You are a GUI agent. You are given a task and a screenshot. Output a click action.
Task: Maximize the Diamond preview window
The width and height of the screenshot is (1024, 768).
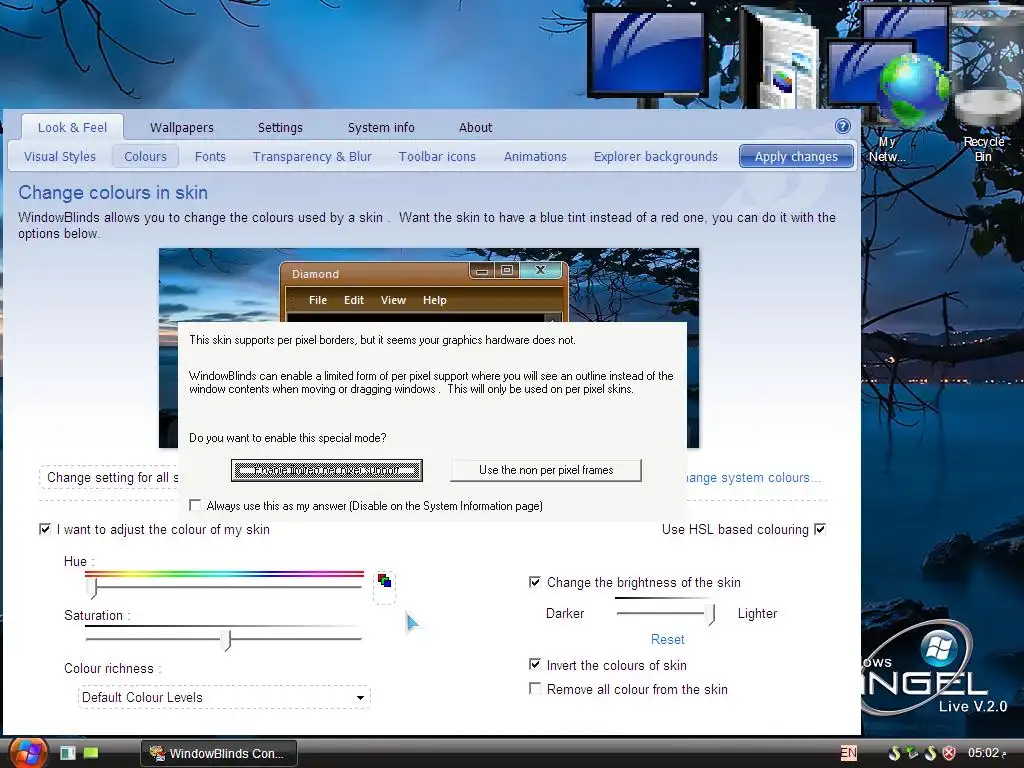pos(507,270)
